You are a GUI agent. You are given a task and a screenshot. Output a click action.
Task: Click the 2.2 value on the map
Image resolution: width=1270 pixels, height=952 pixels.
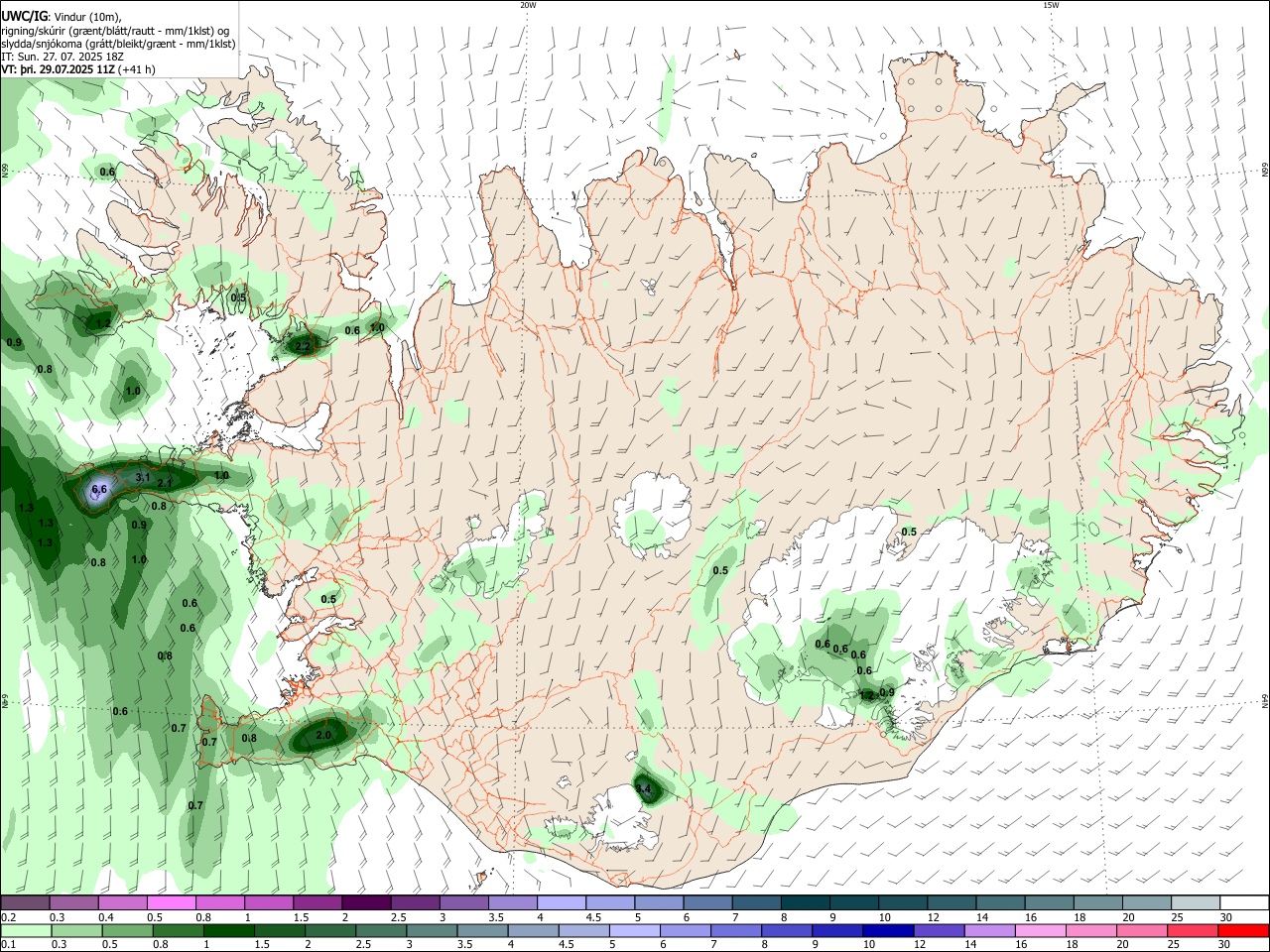pyautogui.click(x=304, y=346)
